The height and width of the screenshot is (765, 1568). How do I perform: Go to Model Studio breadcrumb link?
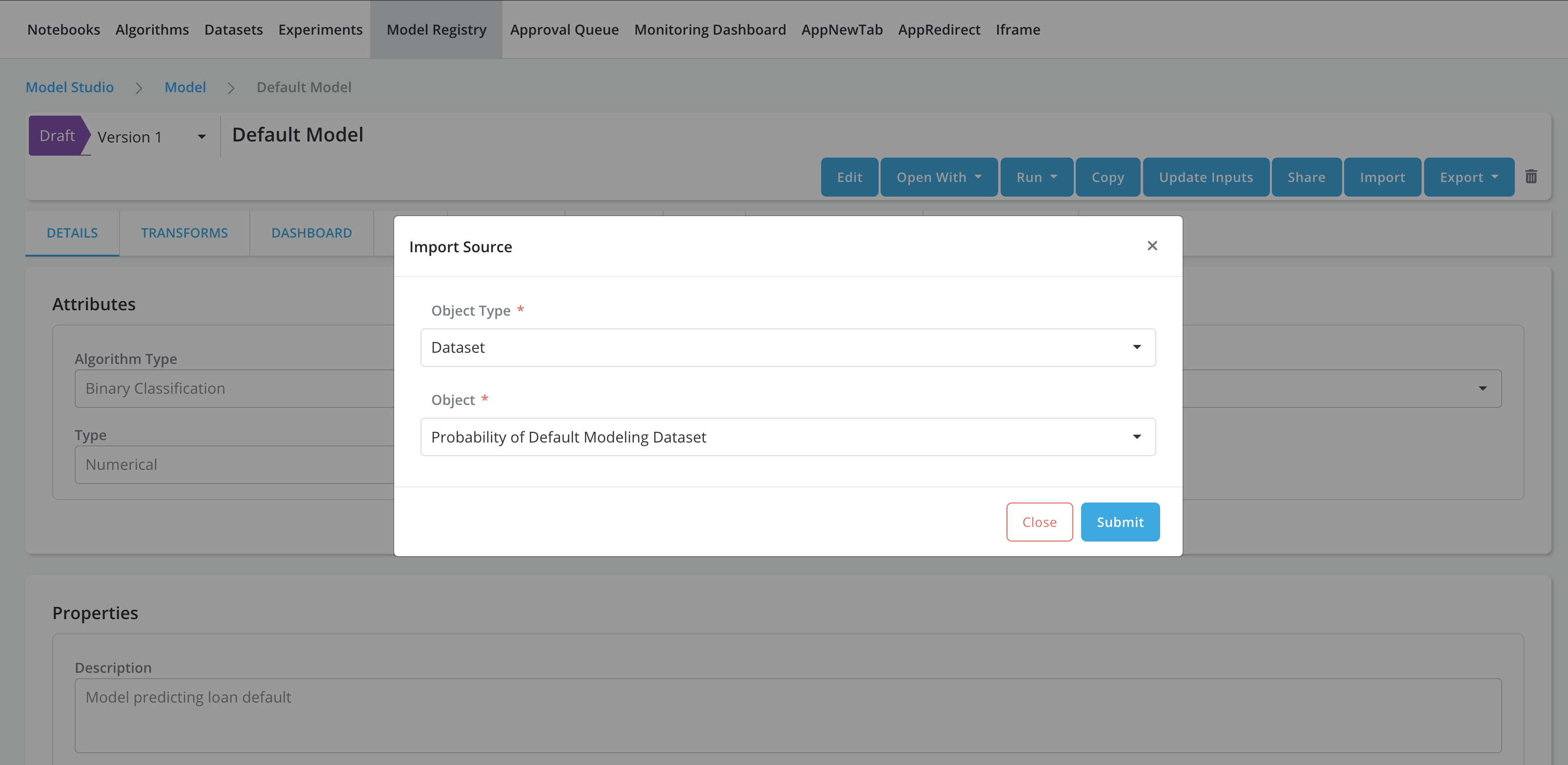(x=69, y=87)
